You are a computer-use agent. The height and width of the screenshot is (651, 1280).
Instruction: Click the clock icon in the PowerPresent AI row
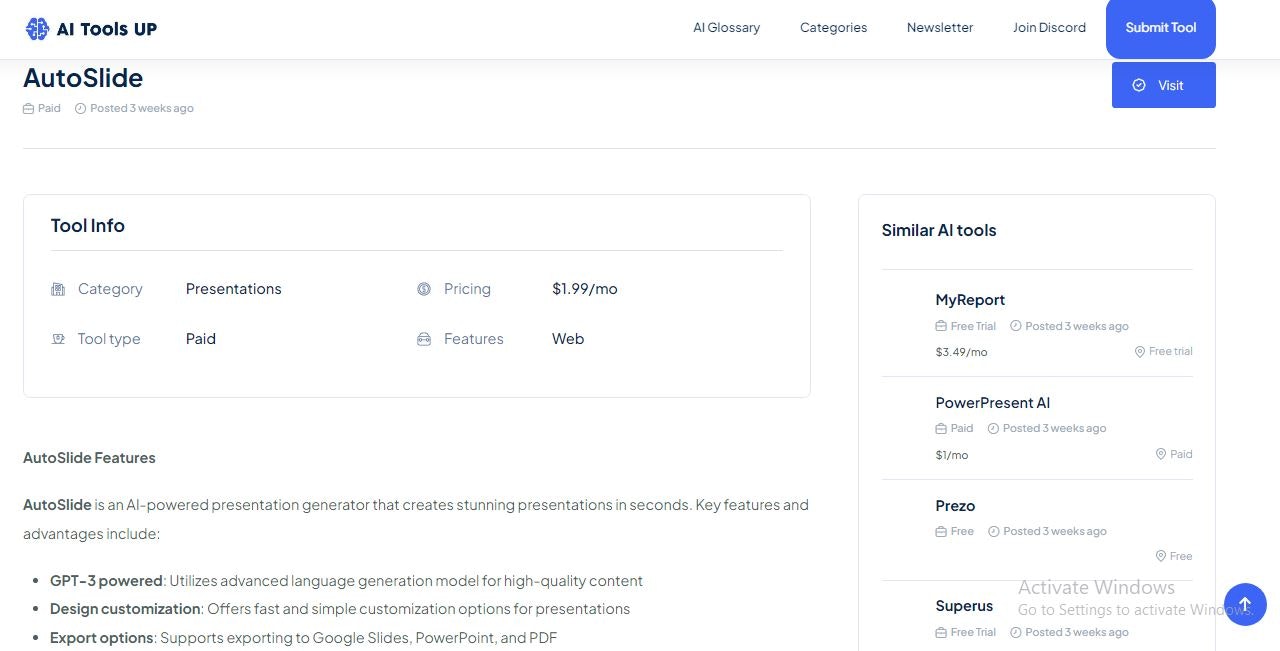(x=993, y=428)
